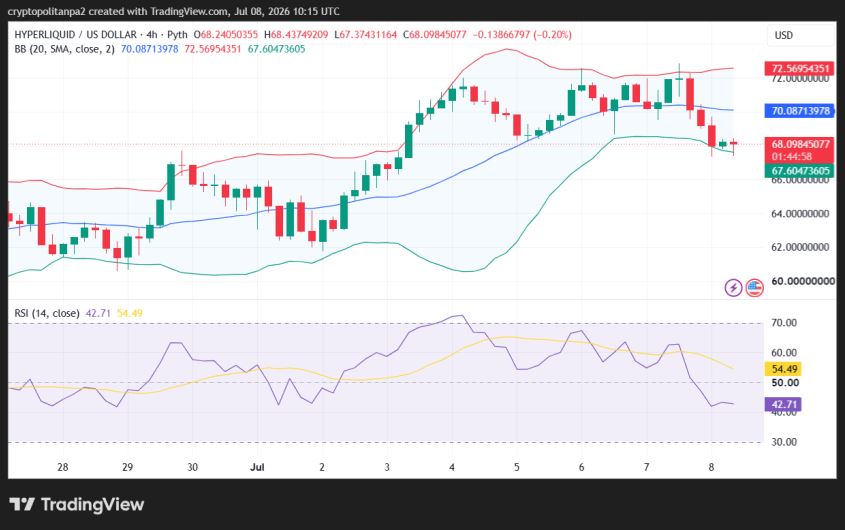Click the purple 42.71 in RSI legend
845x530 pixels.
tap(98, 313)
